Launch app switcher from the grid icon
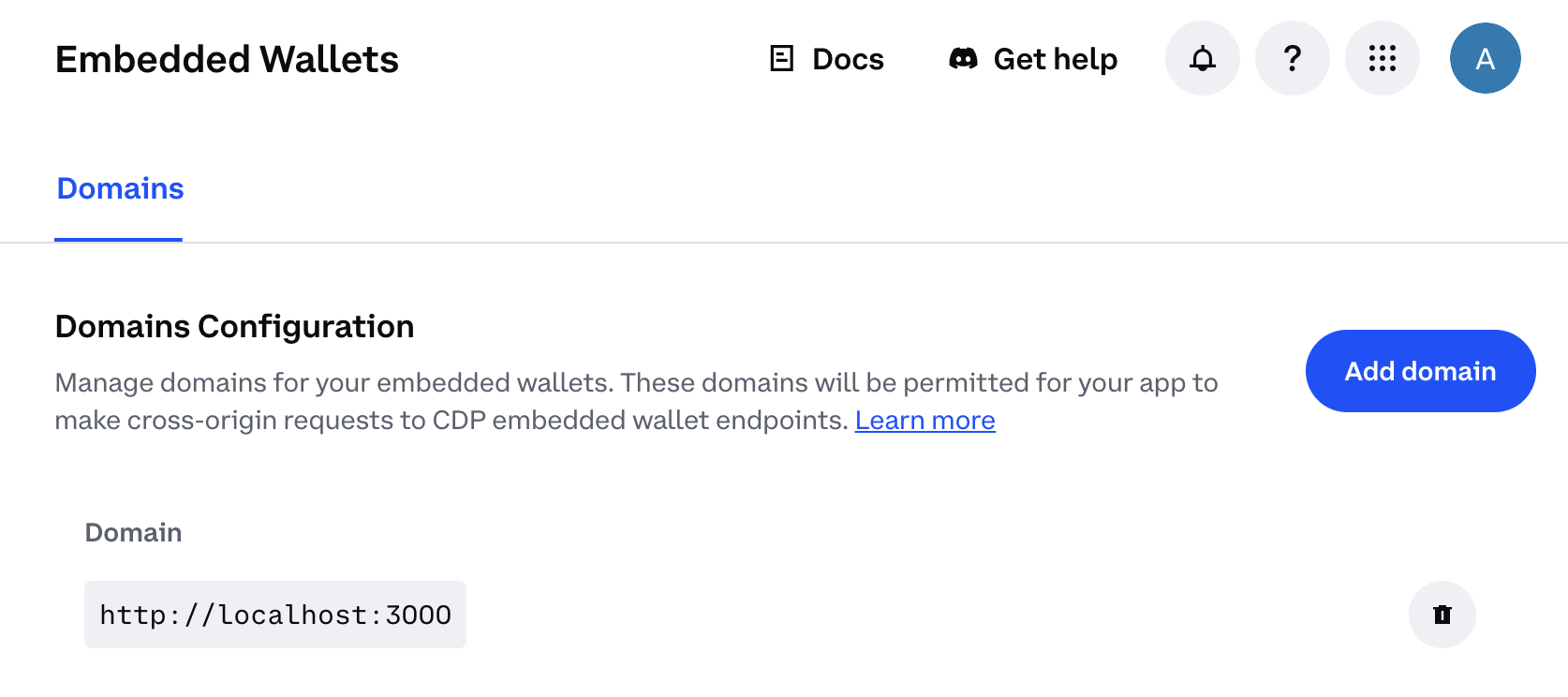This screenshot has height=697, width=1568. tap(1382, 58)
